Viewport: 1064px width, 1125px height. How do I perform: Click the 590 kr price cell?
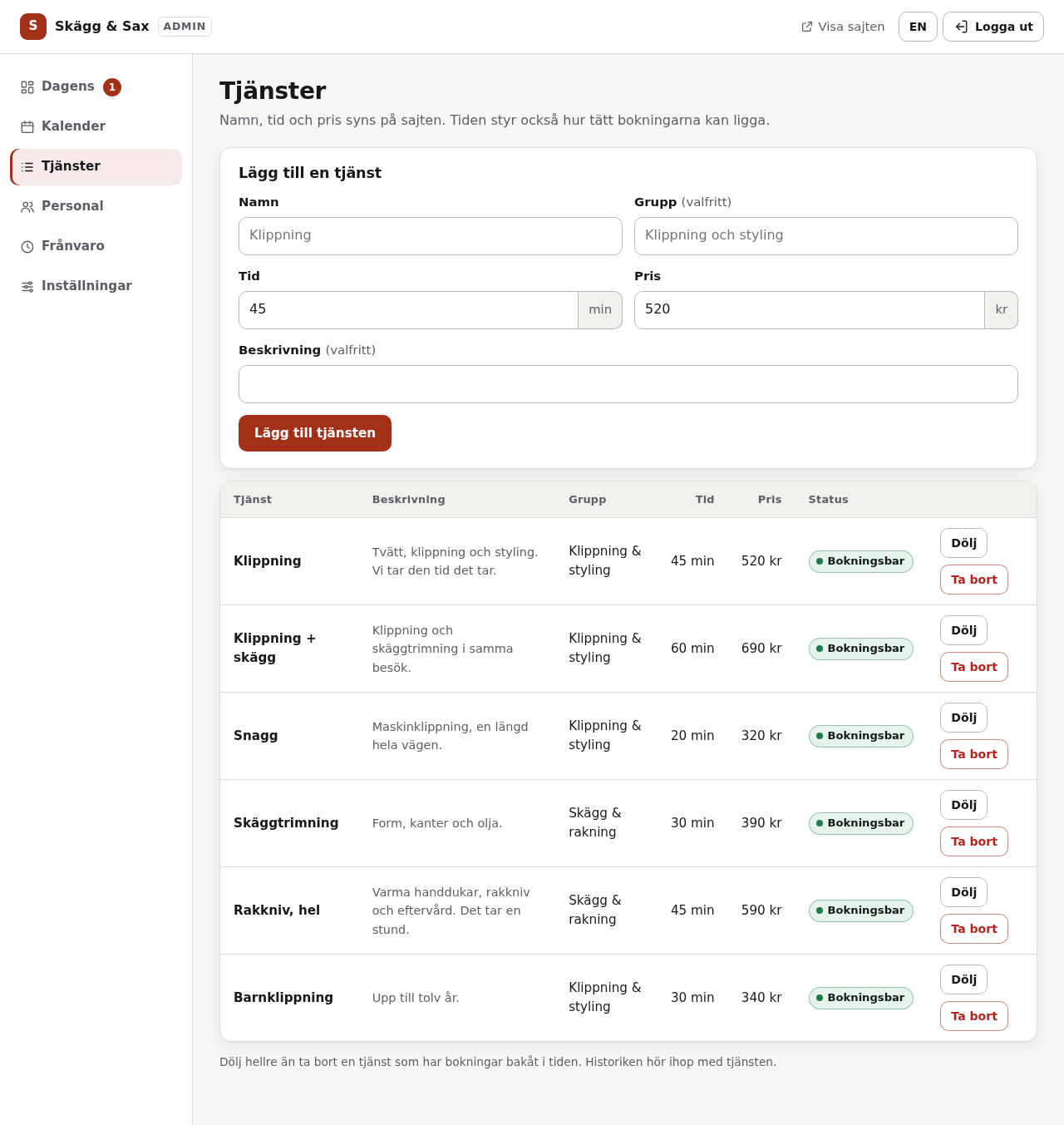[x=761, y=910]
